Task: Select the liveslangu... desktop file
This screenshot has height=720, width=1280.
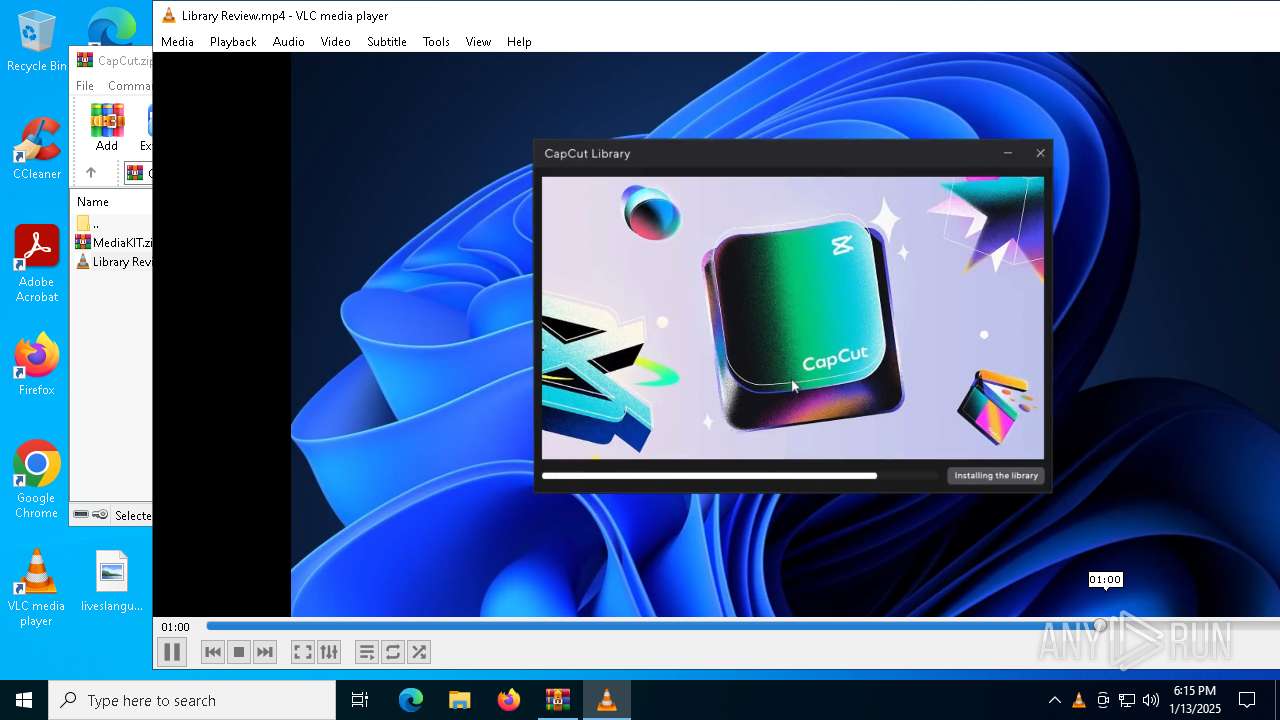Action: coord(112,581)
